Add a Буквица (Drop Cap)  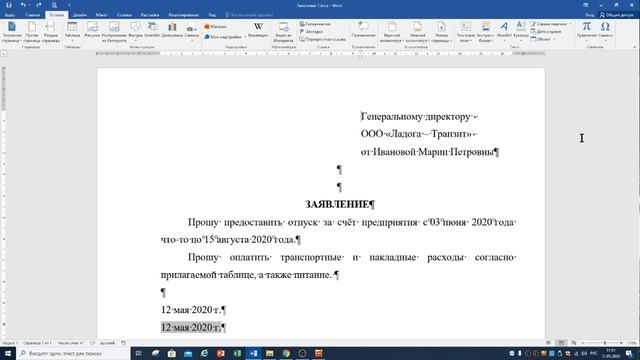pyautogui.click(x=520, y=31)
